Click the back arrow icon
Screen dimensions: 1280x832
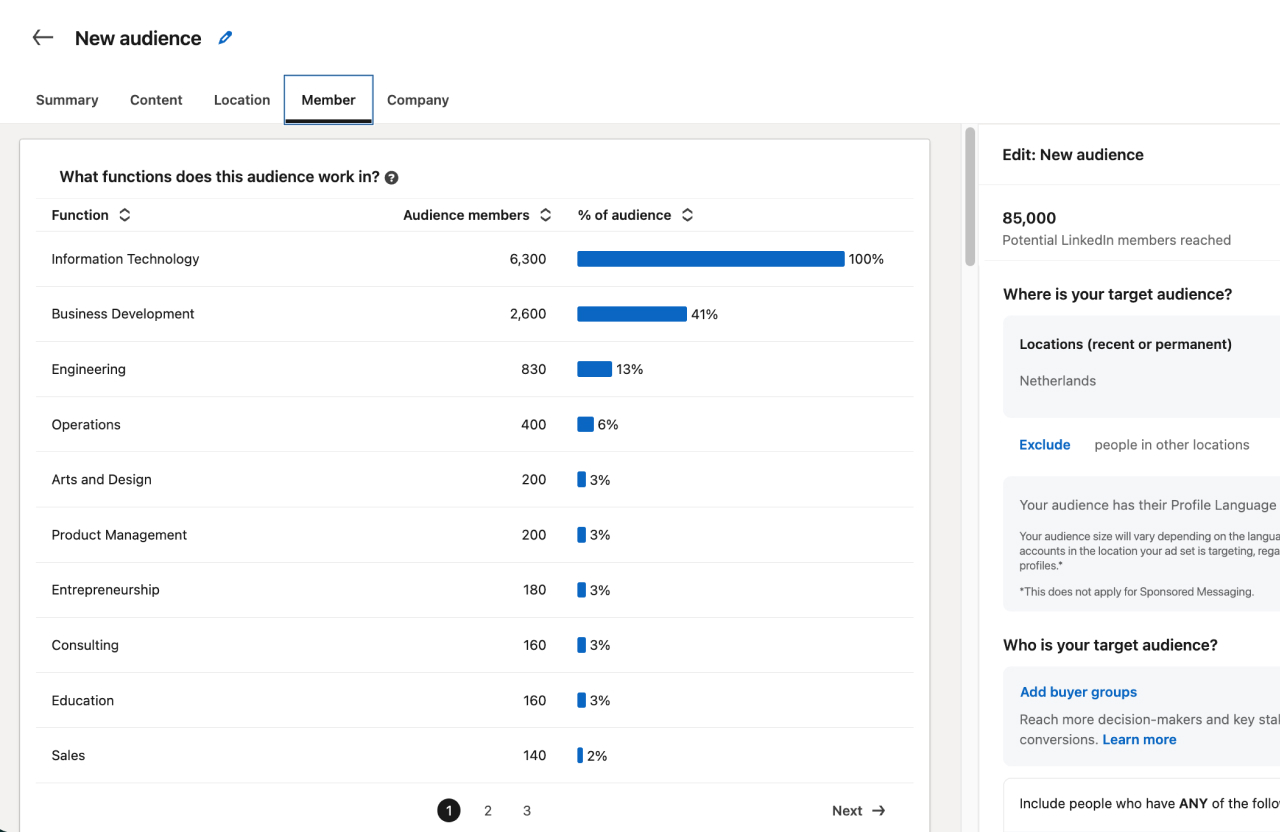[42, 38]
